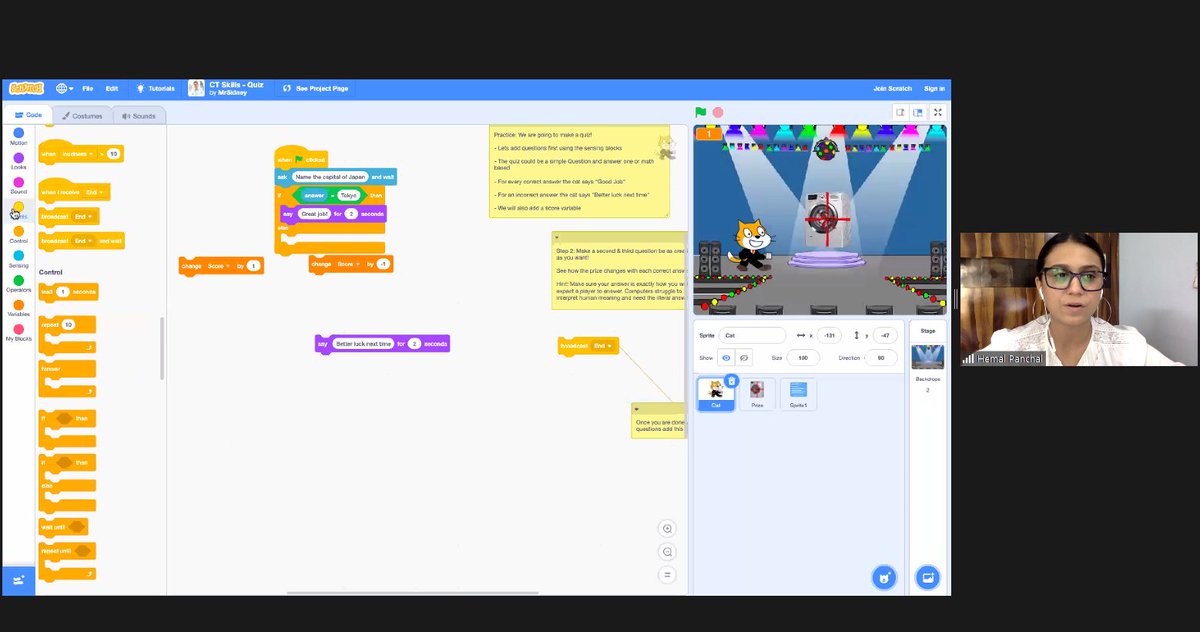1200x632 pixels.
Task: Switch to the Costumes tab
Action: click(81, 116)
